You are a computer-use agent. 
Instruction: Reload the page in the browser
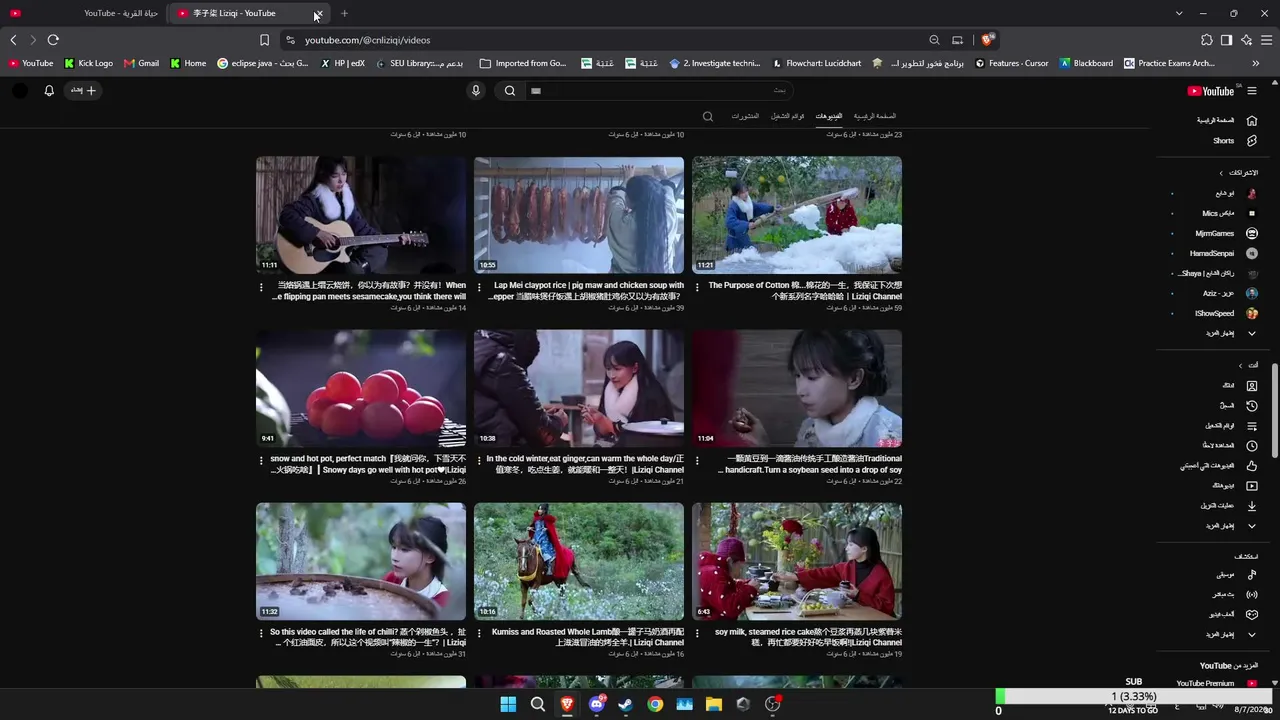(53, 40)
